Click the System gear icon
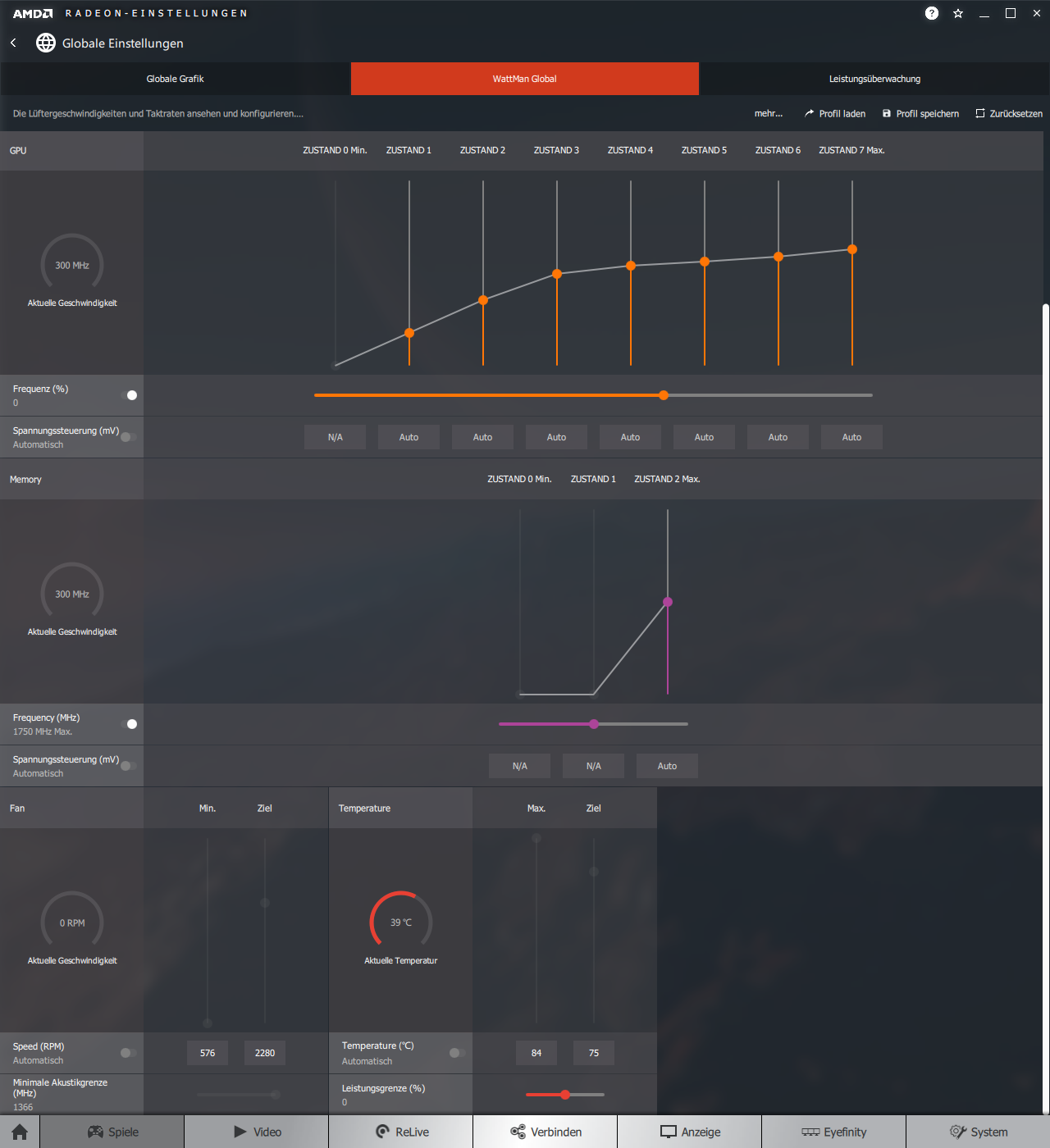1050x1148 pixels. (958, 1132)
